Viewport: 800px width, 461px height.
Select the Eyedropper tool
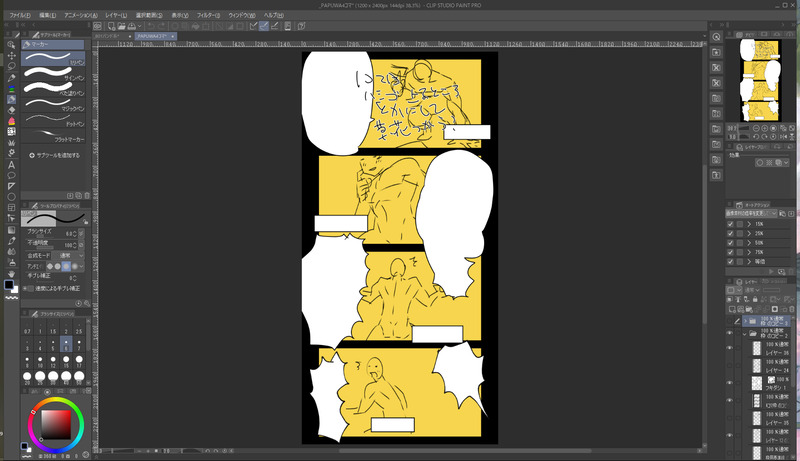(11, 241)
